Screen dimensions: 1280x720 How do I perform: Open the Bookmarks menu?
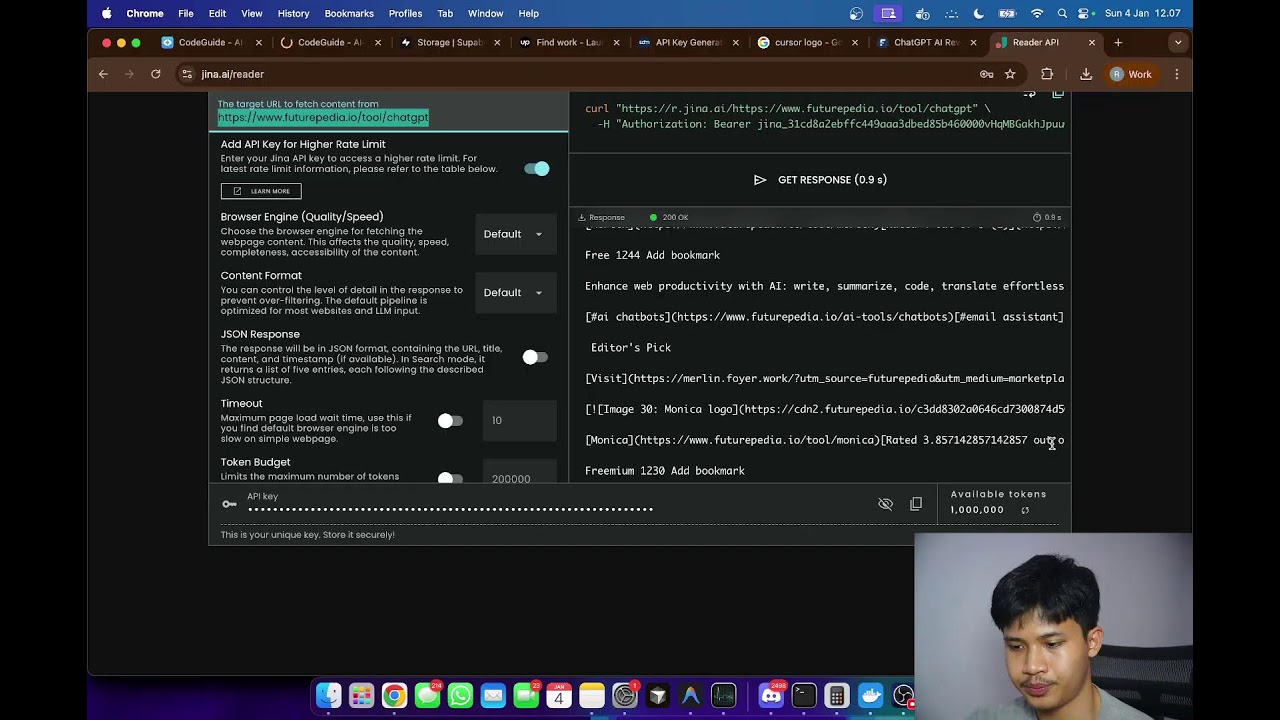349,13
